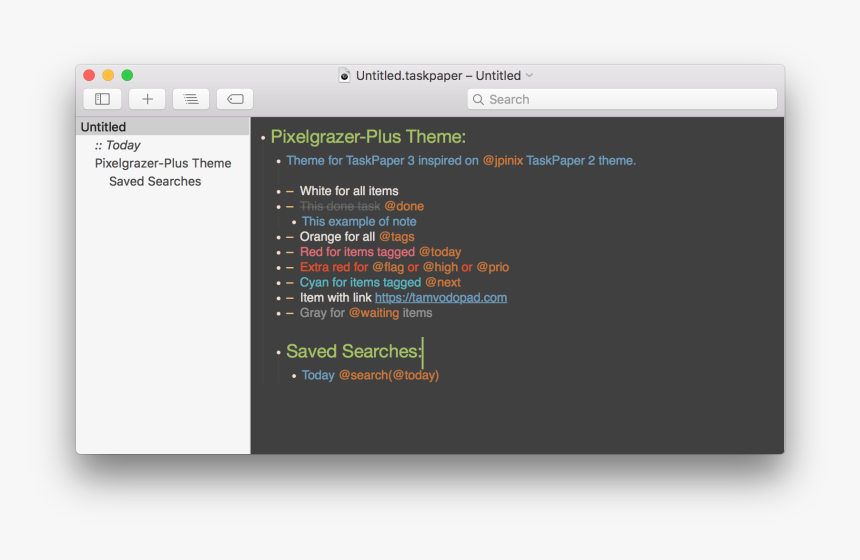The image size is (860, 560).
Task: Click bullet beside Pixelgrazer-Plus Theme heading
Action: [263, 138]
